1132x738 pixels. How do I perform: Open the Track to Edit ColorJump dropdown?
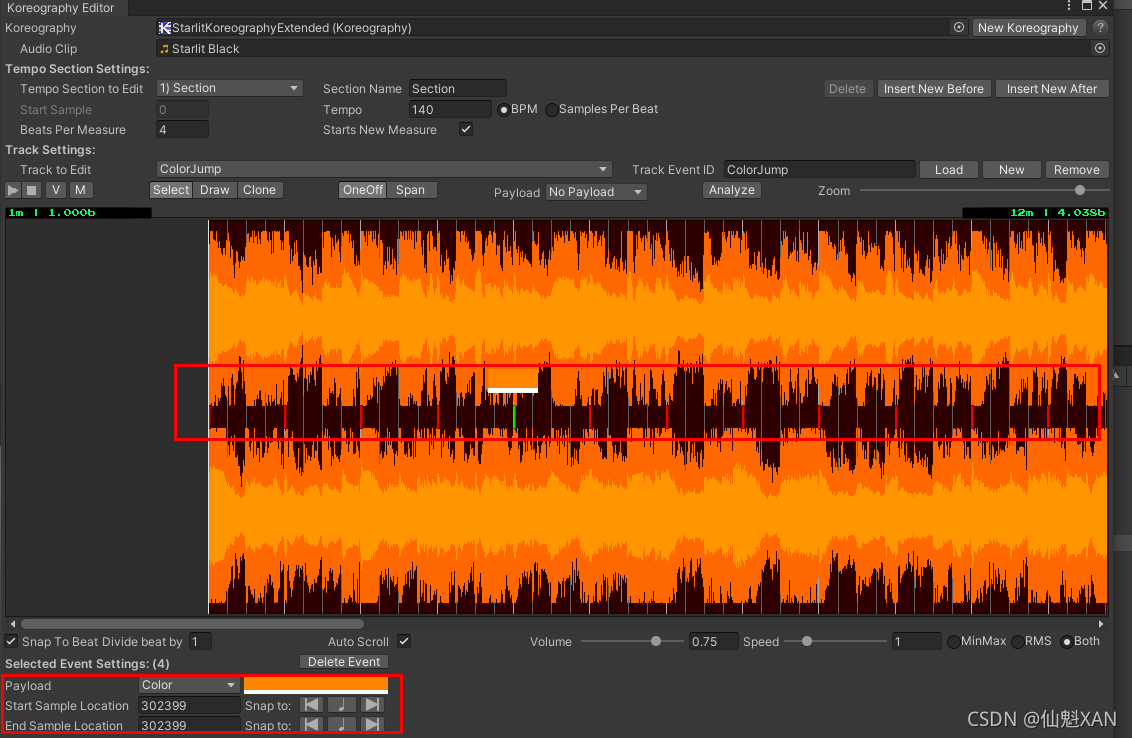tap(384, 169)
